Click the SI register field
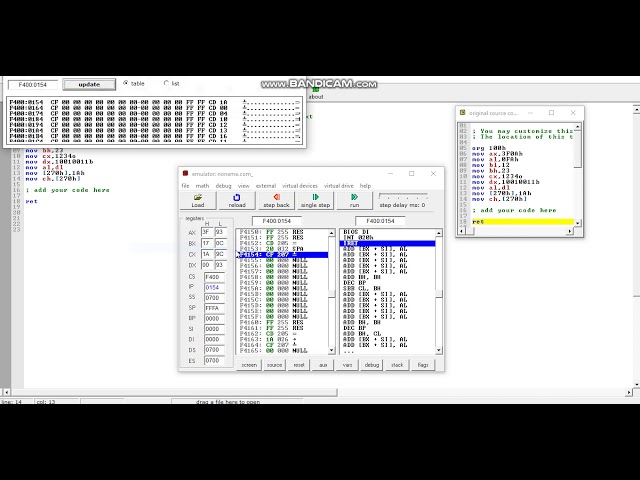Image resolution: width=640 pixels, height=480 pixels. [x=214, y=329]
